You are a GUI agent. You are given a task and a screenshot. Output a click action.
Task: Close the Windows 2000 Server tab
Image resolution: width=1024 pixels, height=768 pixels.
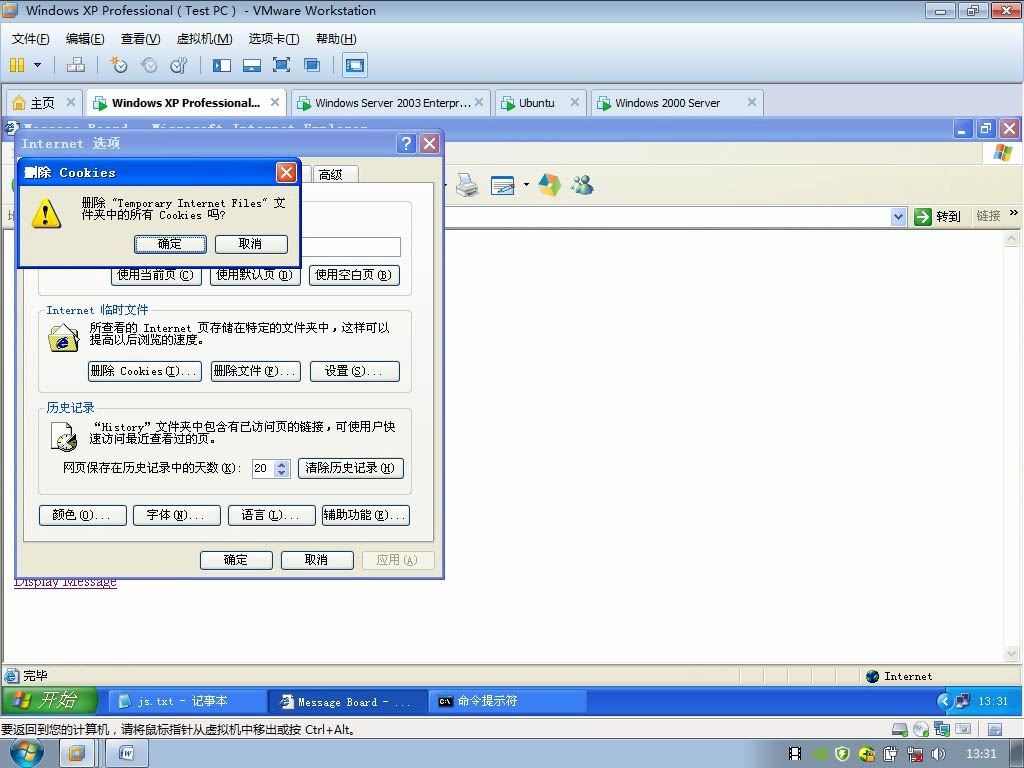[x=752, y=102]
